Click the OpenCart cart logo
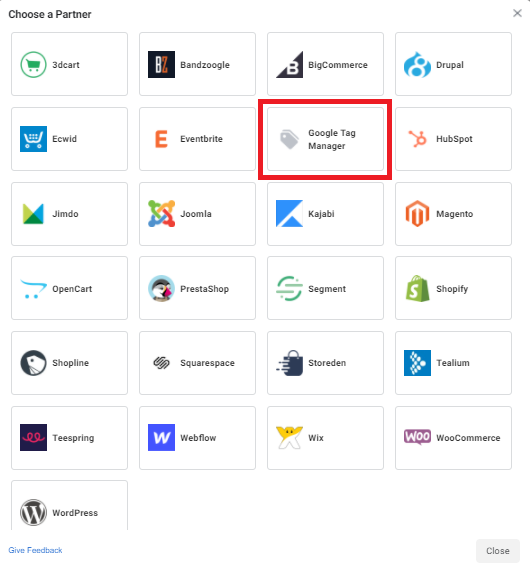Screen dimensions: 530x567 pos(33,289)
